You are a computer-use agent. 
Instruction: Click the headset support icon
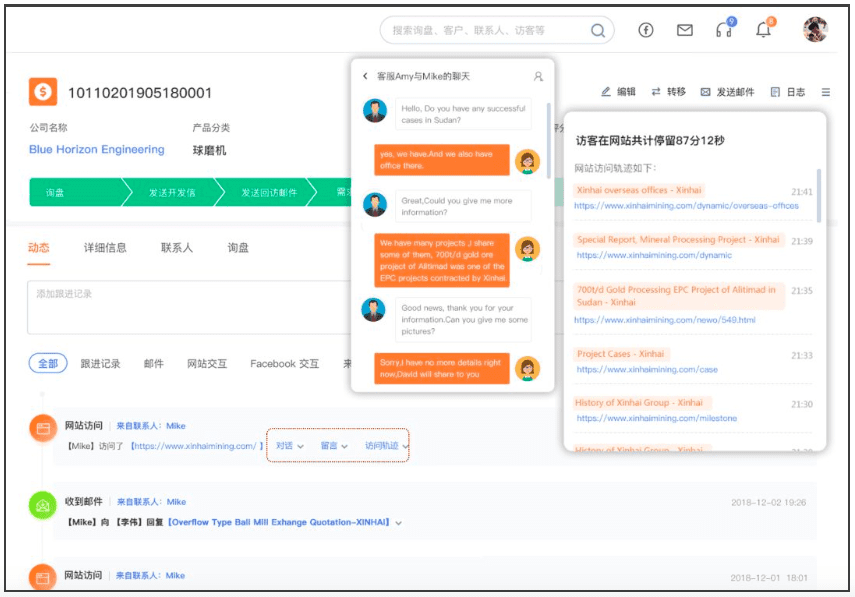pyautogui.click(x=724, y=30)
